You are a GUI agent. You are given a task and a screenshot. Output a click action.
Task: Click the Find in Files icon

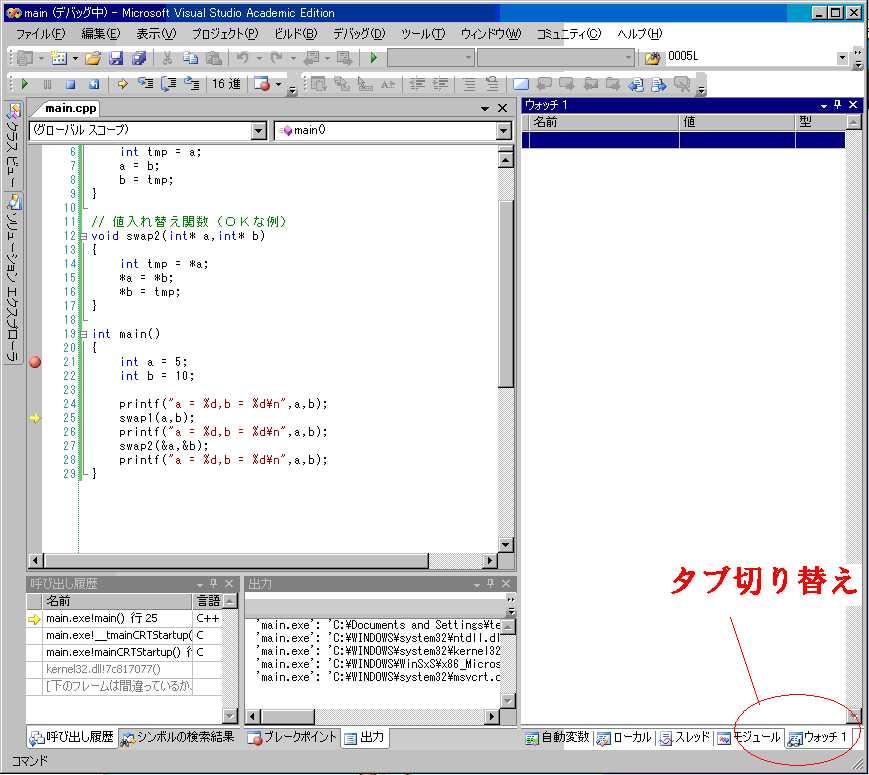click(653, 58)
